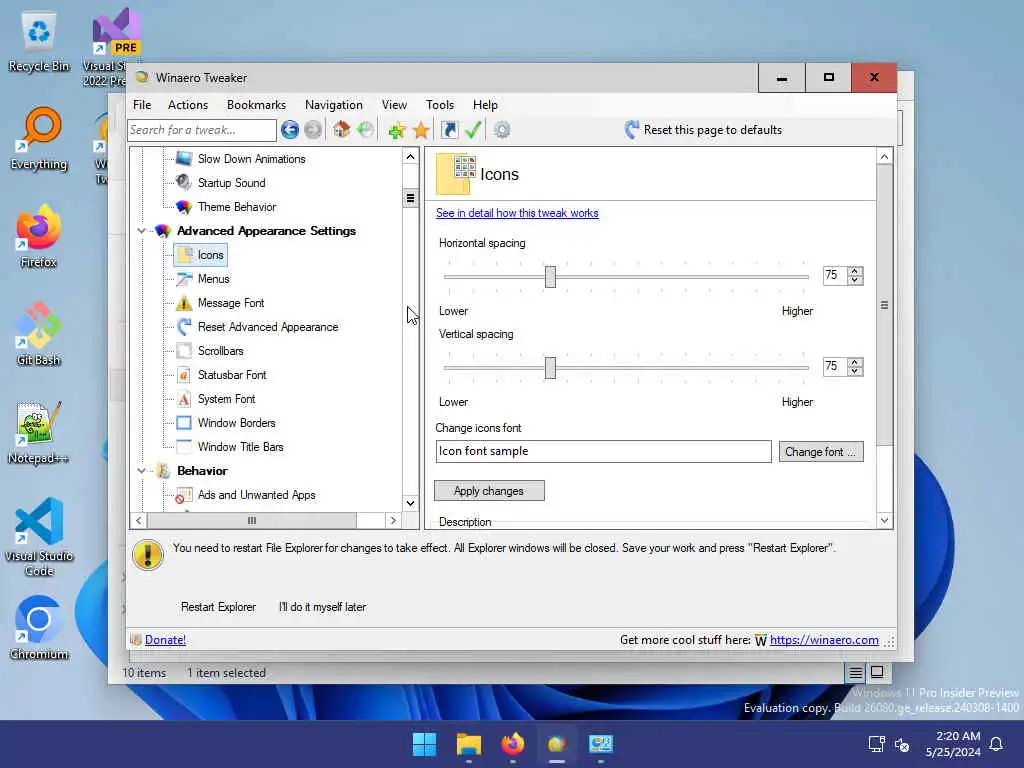Click the Window Borders square icon

coord(184,423)
